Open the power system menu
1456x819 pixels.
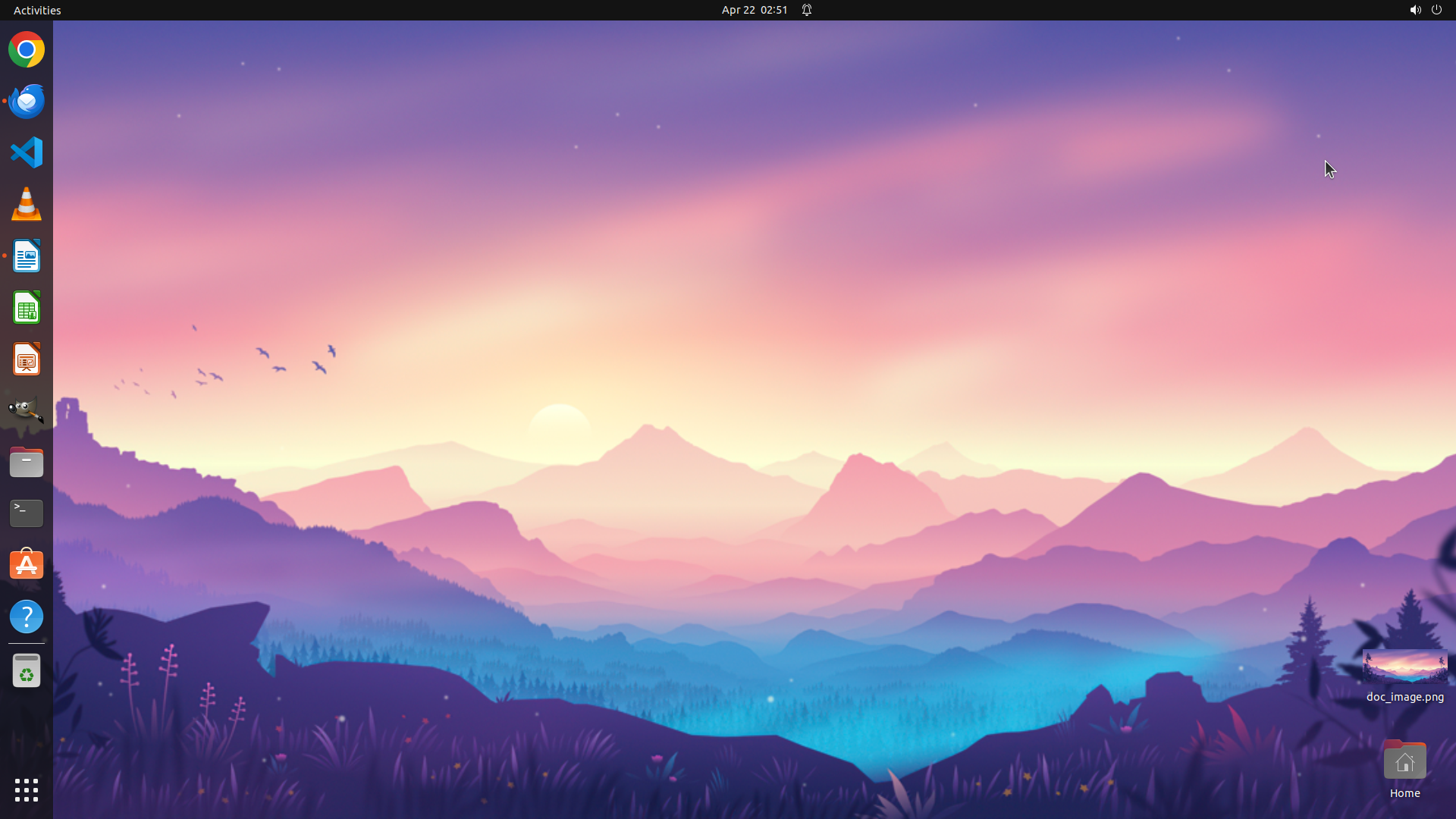pyautogui.click(x=1436, y=10)
